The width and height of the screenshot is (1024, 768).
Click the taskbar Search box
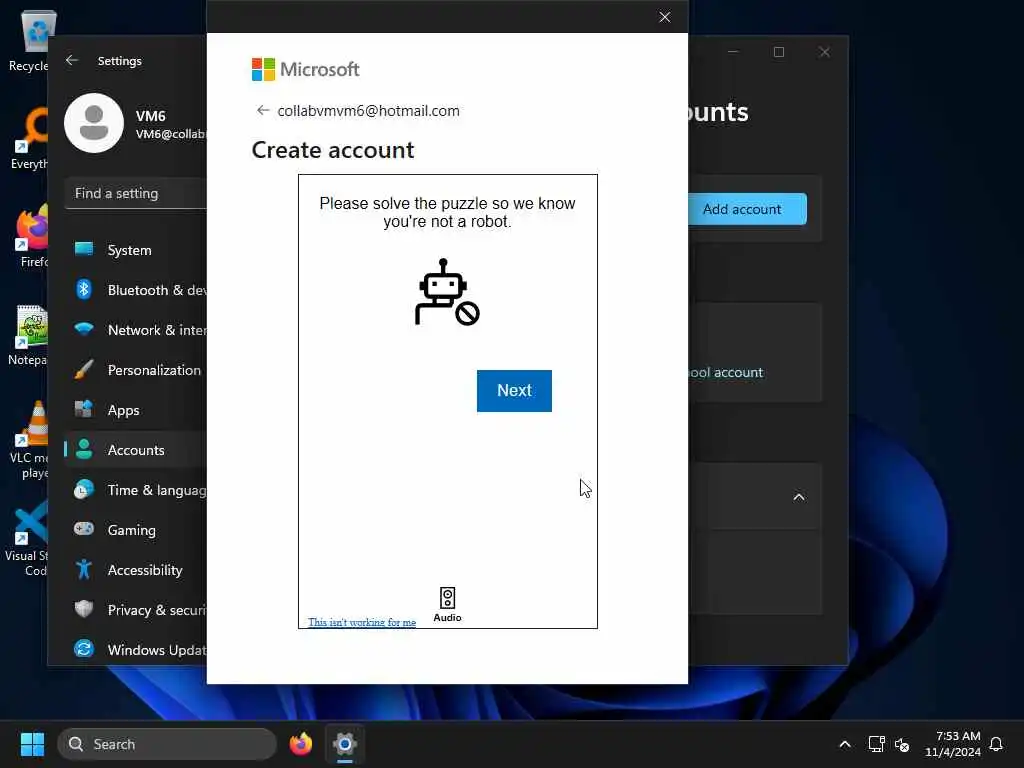pos(167,744)
